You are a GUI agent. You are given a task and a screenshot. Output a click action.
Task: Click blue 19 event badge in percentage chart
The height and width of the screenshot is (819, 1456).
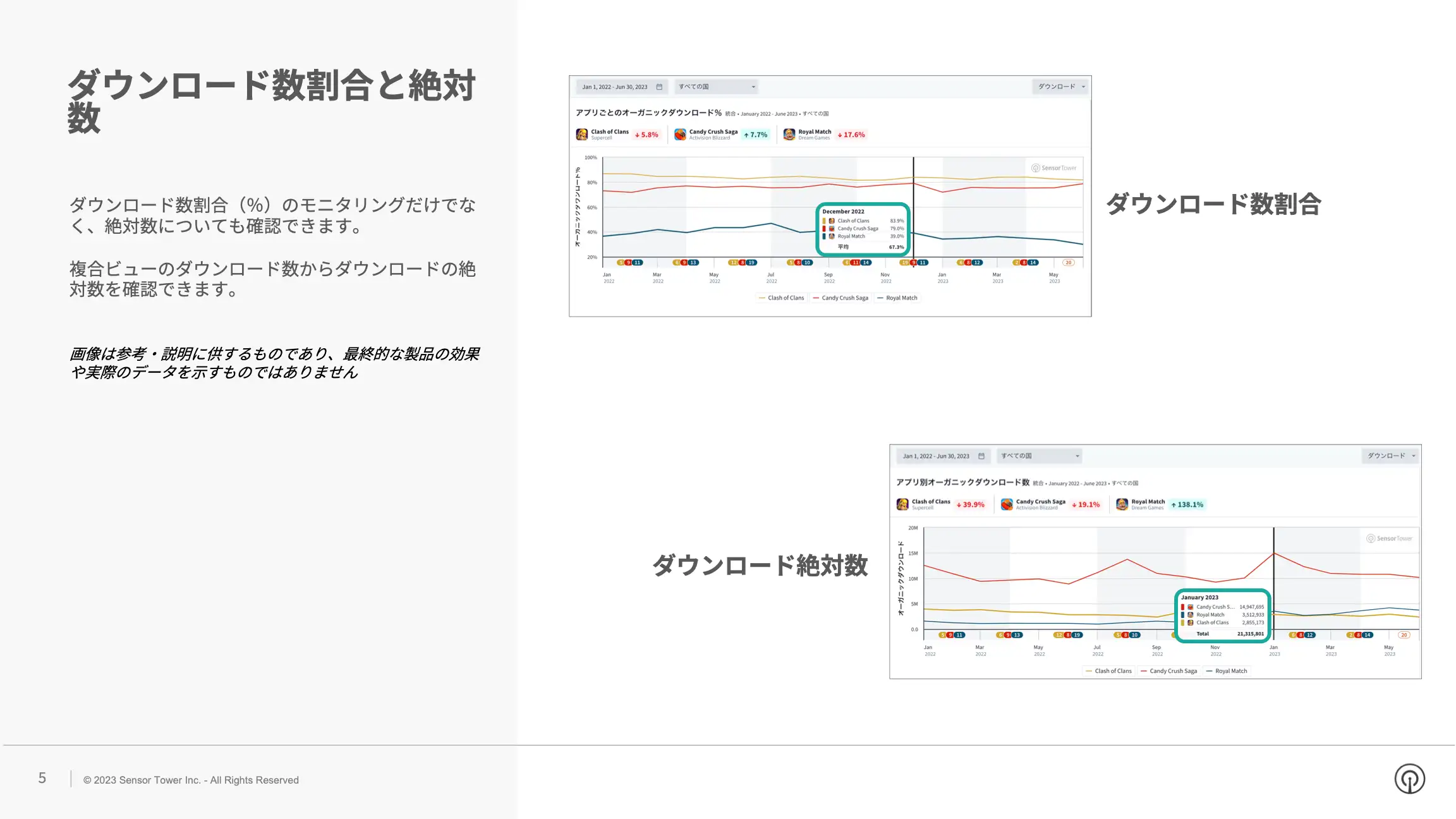(x=751, y=263)
